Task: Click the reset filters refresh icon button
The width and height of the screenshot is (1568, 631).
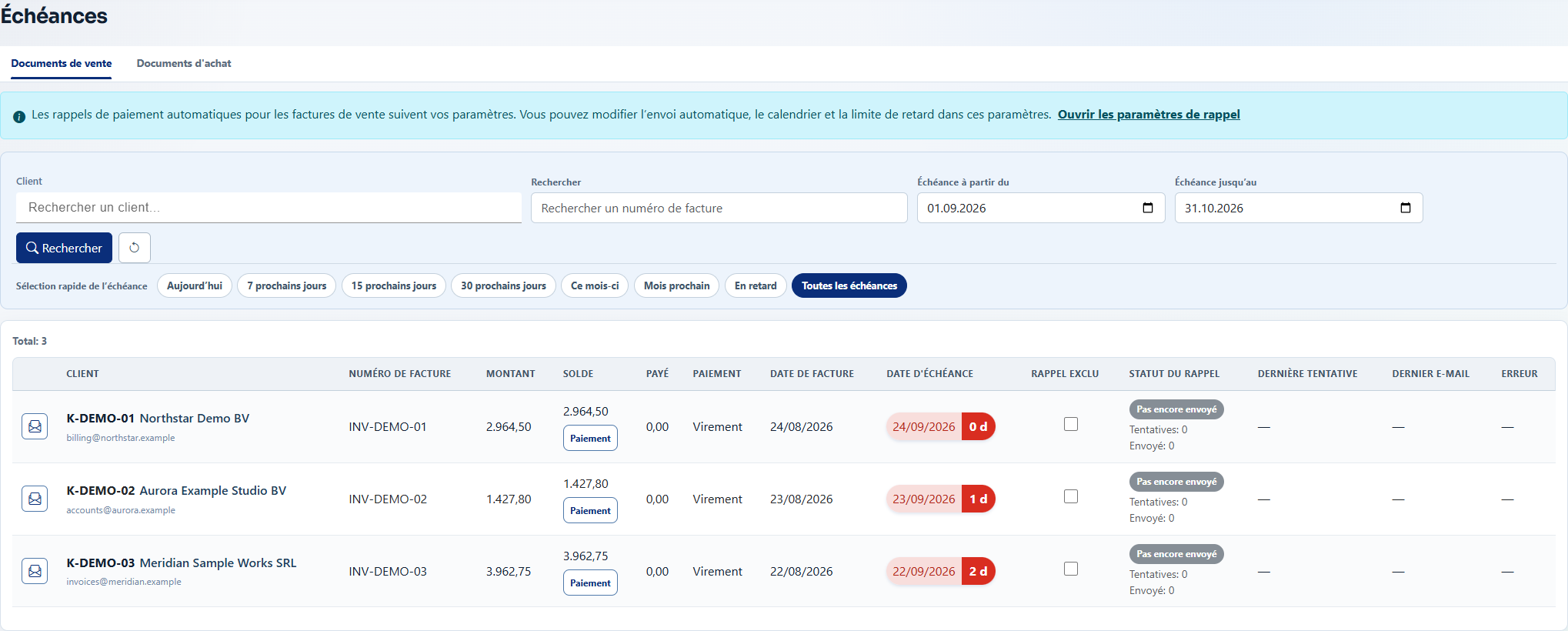Action: pos(135,248)
